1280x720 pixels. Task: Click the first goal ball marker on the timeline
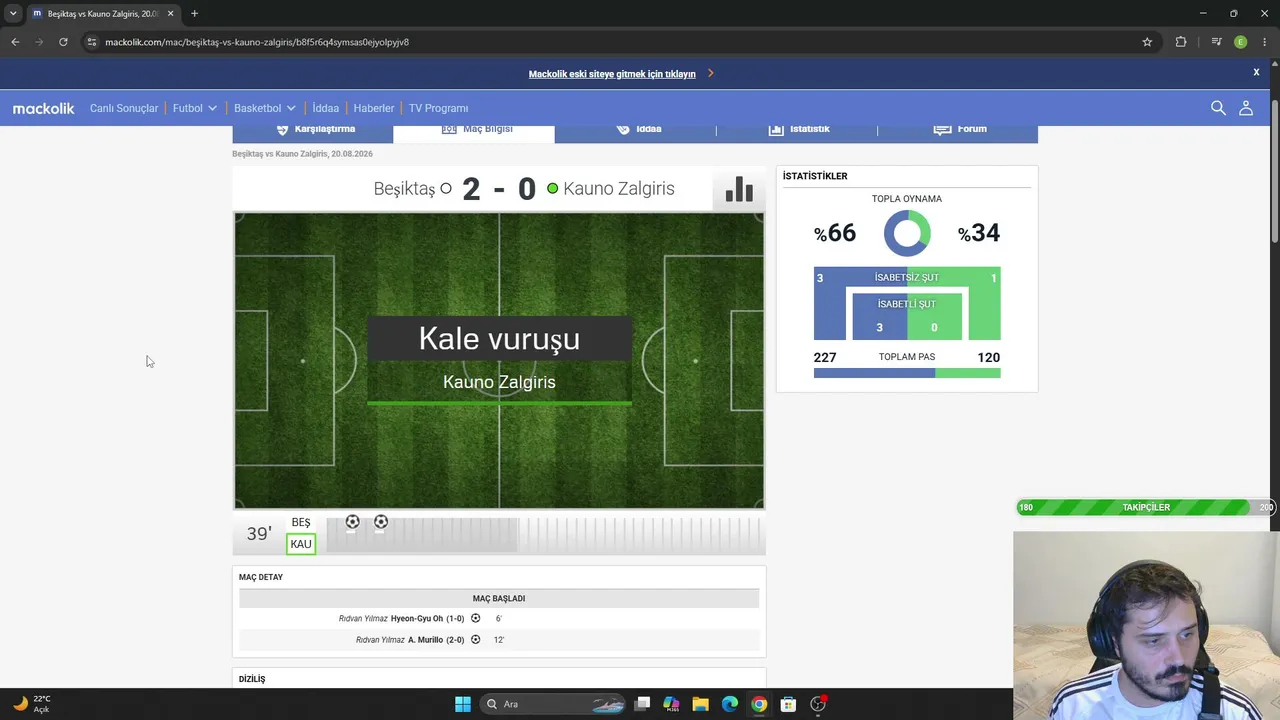point(352,522)
